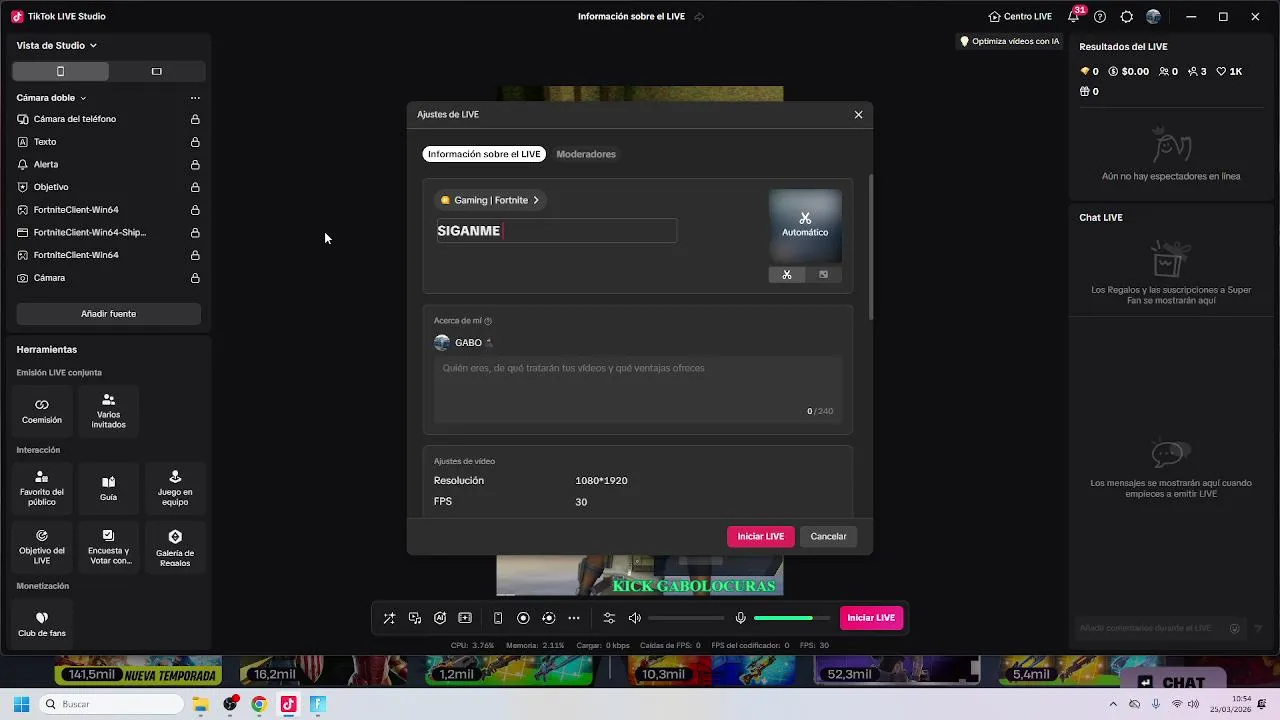Open the 'Galería de Regalos' tool

click(x=175, y=547)
